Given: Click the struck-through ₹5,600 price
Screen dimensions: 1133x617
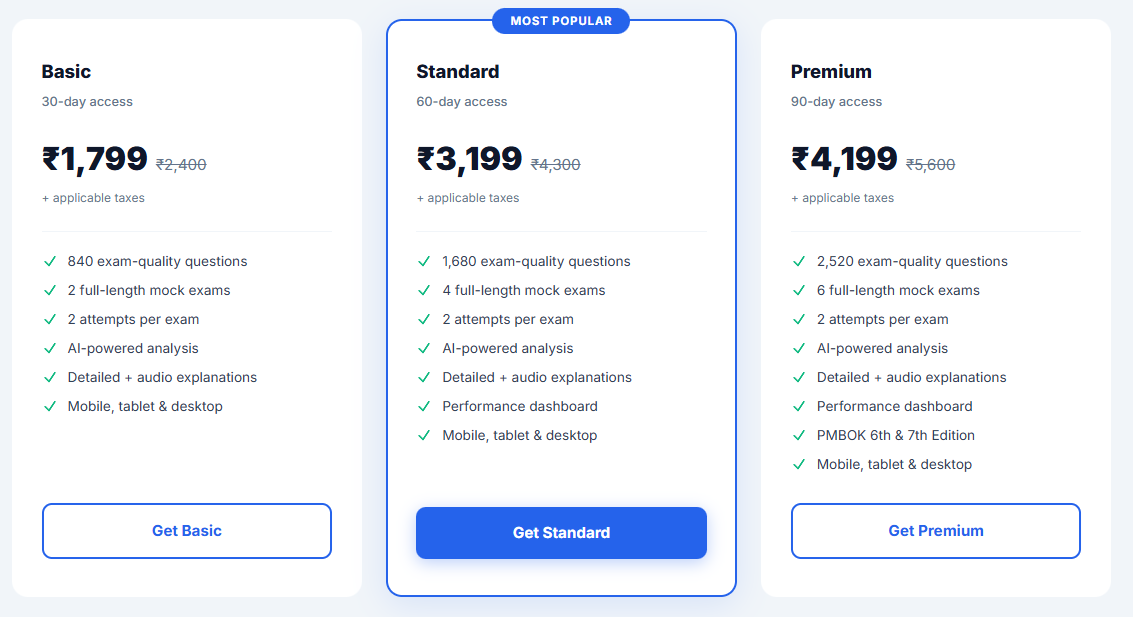Looking at the screenshot, I should click(931, 165).
